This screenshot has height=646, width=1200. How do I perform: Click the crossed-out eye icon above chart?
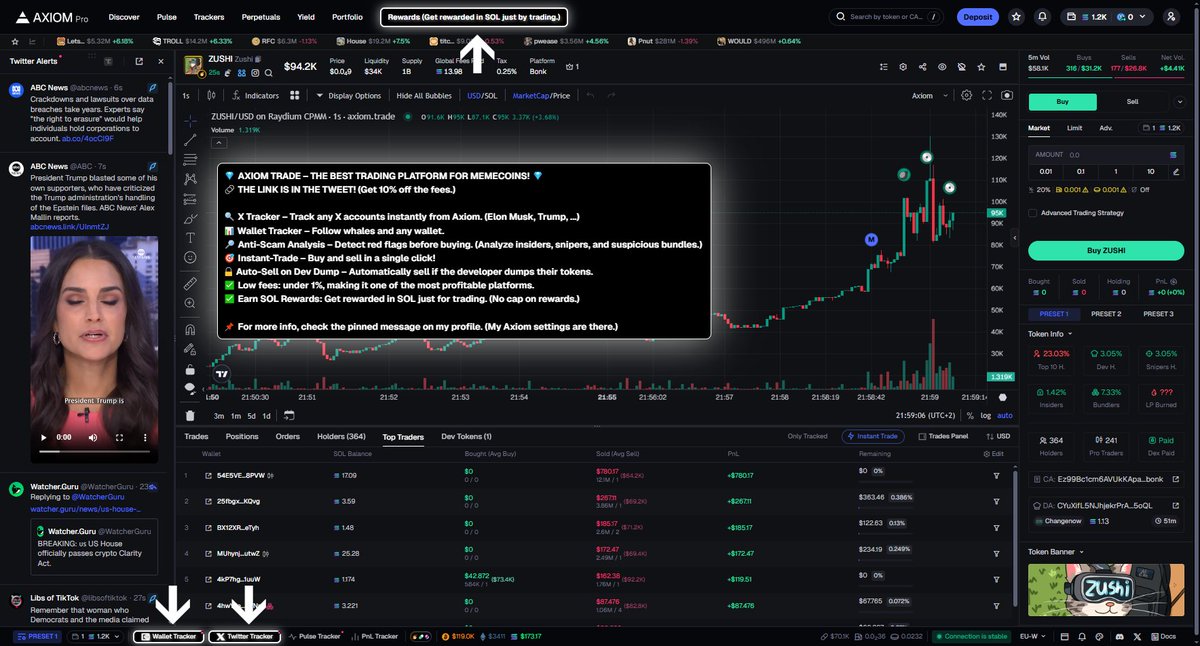[x=961, y=66]
